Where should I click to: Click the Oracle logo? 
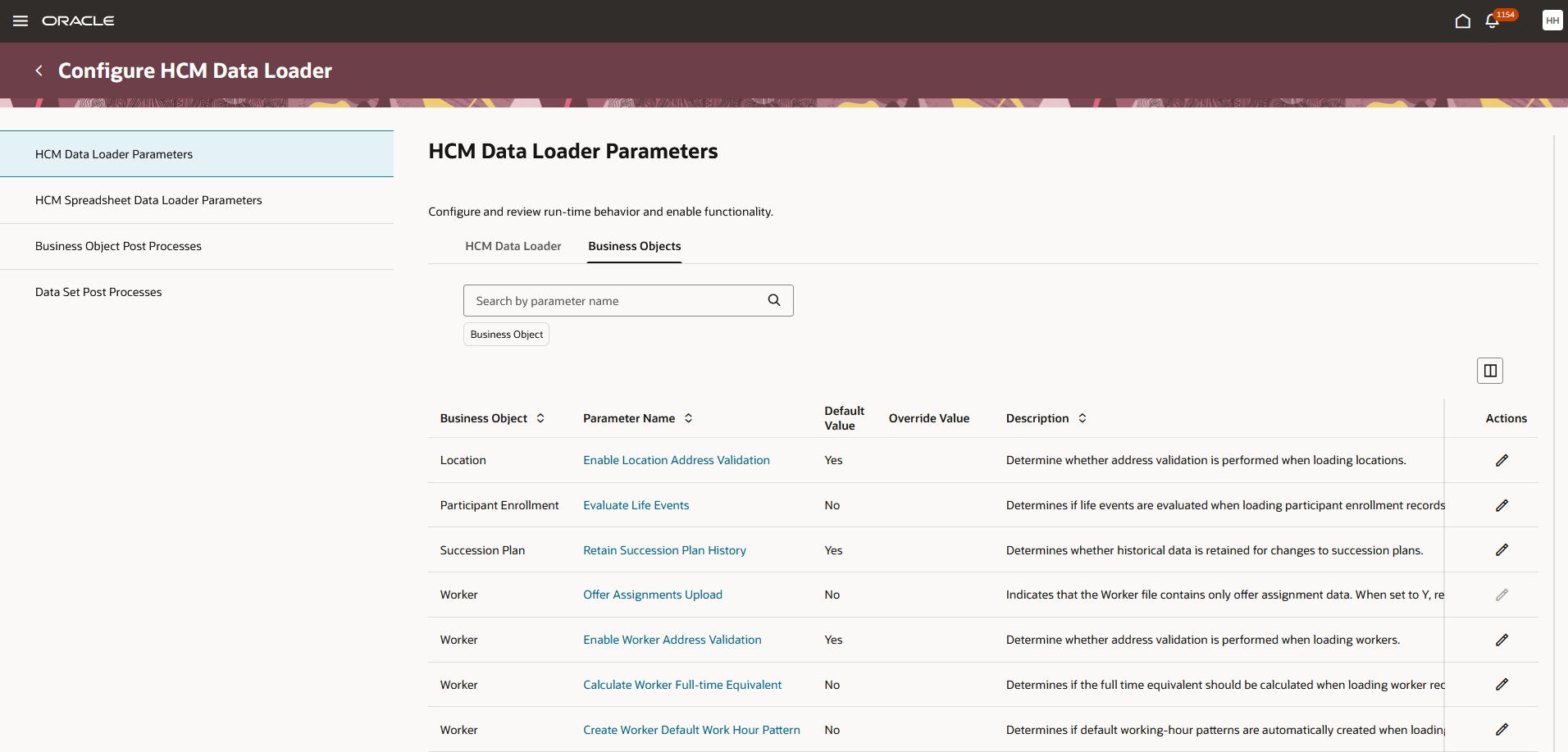[78, 21]
